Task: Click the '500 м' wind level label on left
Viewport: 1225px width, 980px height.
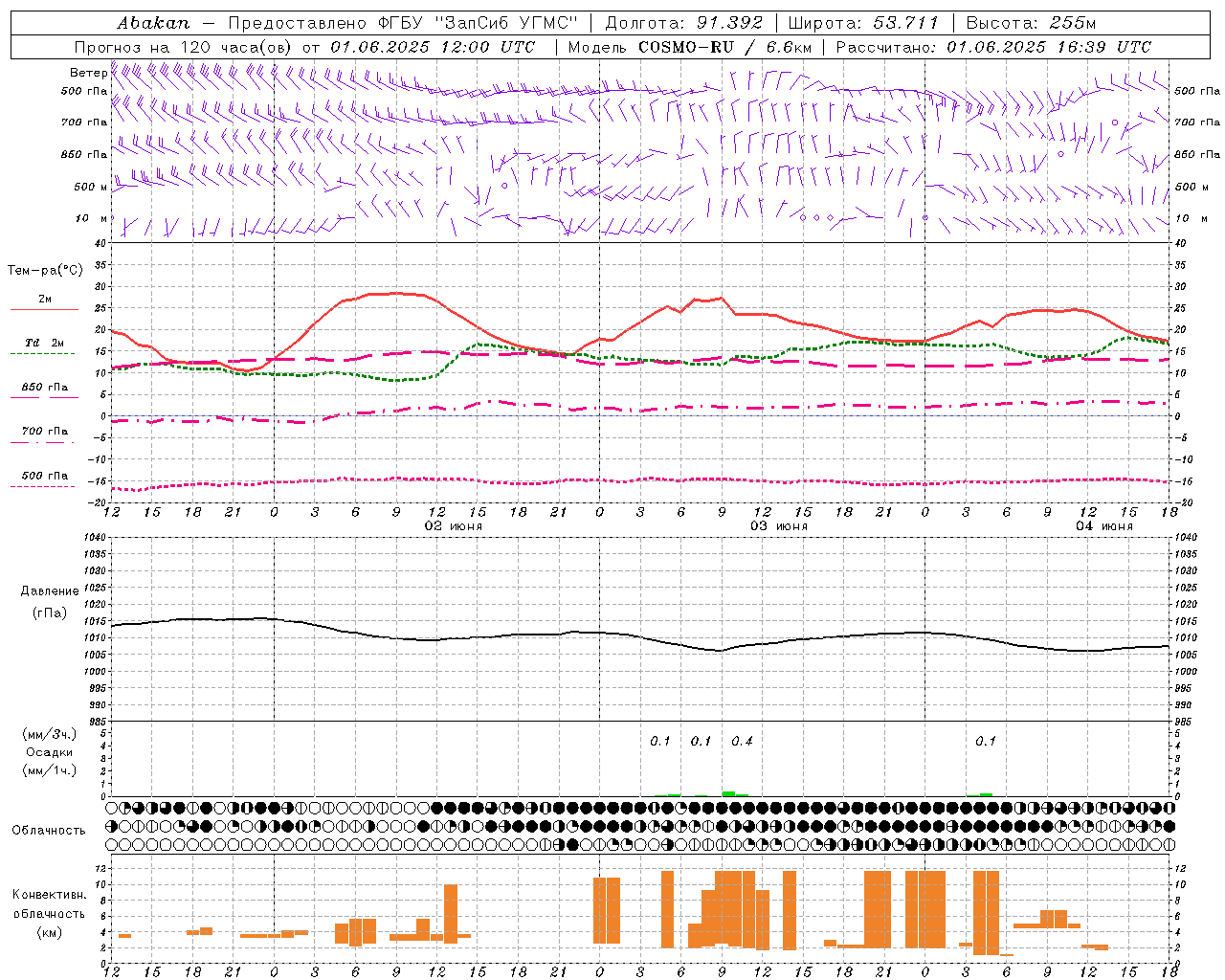Action: tap(91, 187)
